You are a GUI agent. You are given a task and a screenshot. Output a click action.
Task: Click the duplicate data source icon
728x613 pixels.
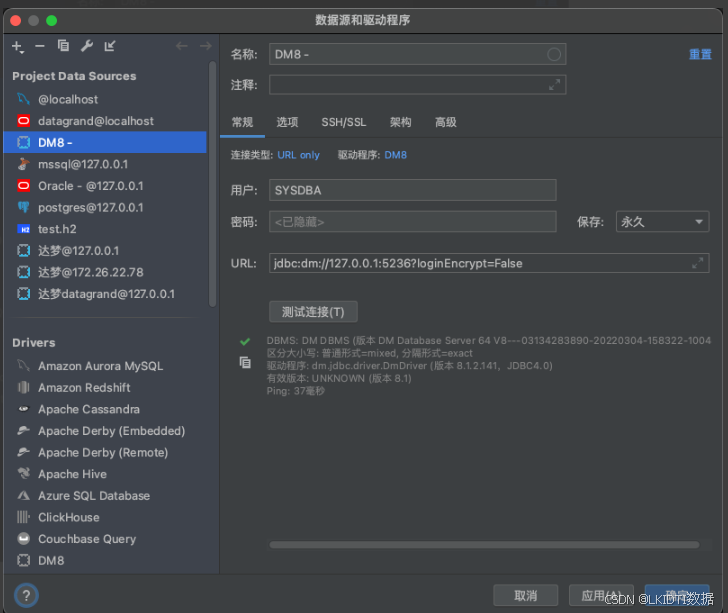point(63,46)
